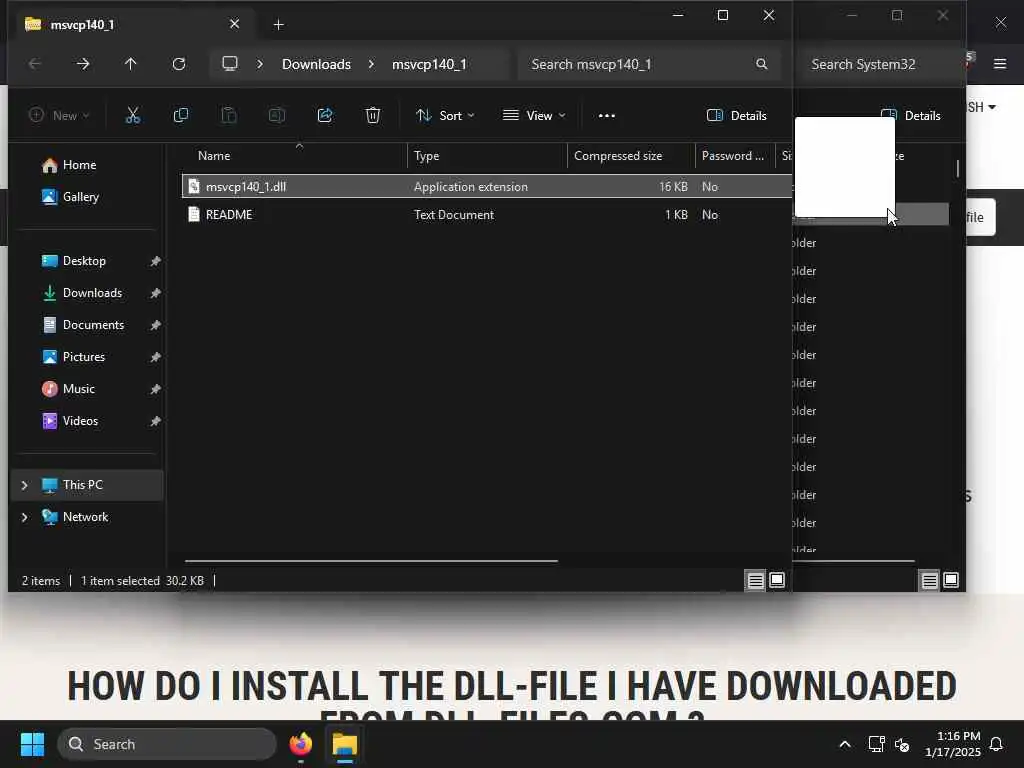Click the search magnifier in msvcp140_1 search box
This screenshot has height=768, width=1024.
(x=761, y=64)
